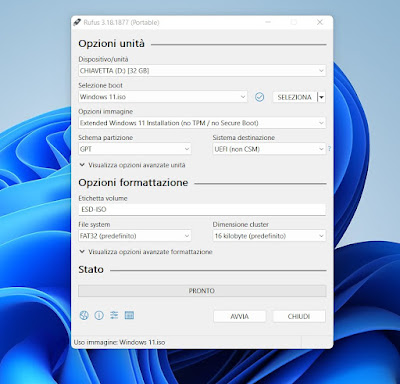Show the log window icon
Image resolution: width=400 pixels, height=384 pixels.
point(129,315)
